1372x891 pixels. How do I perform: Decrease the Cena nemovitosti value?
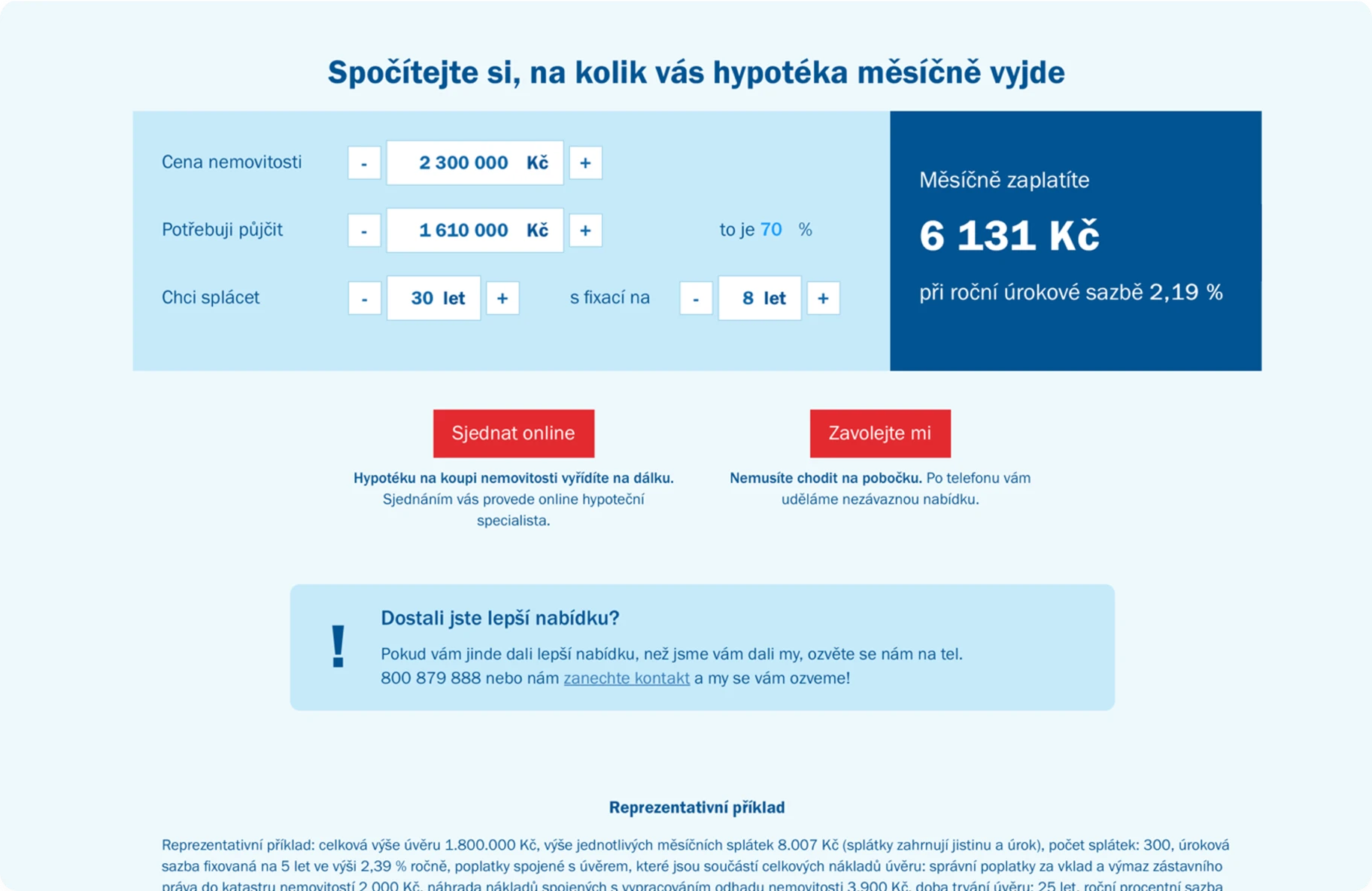(364, 162)
